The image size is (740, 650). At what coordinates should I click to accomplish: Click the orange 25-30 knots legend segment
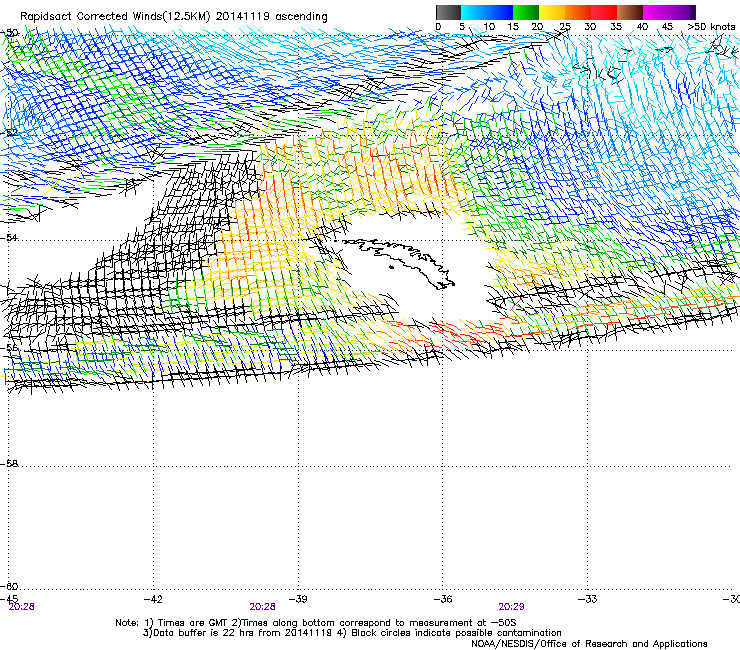[x=578, y=12]
